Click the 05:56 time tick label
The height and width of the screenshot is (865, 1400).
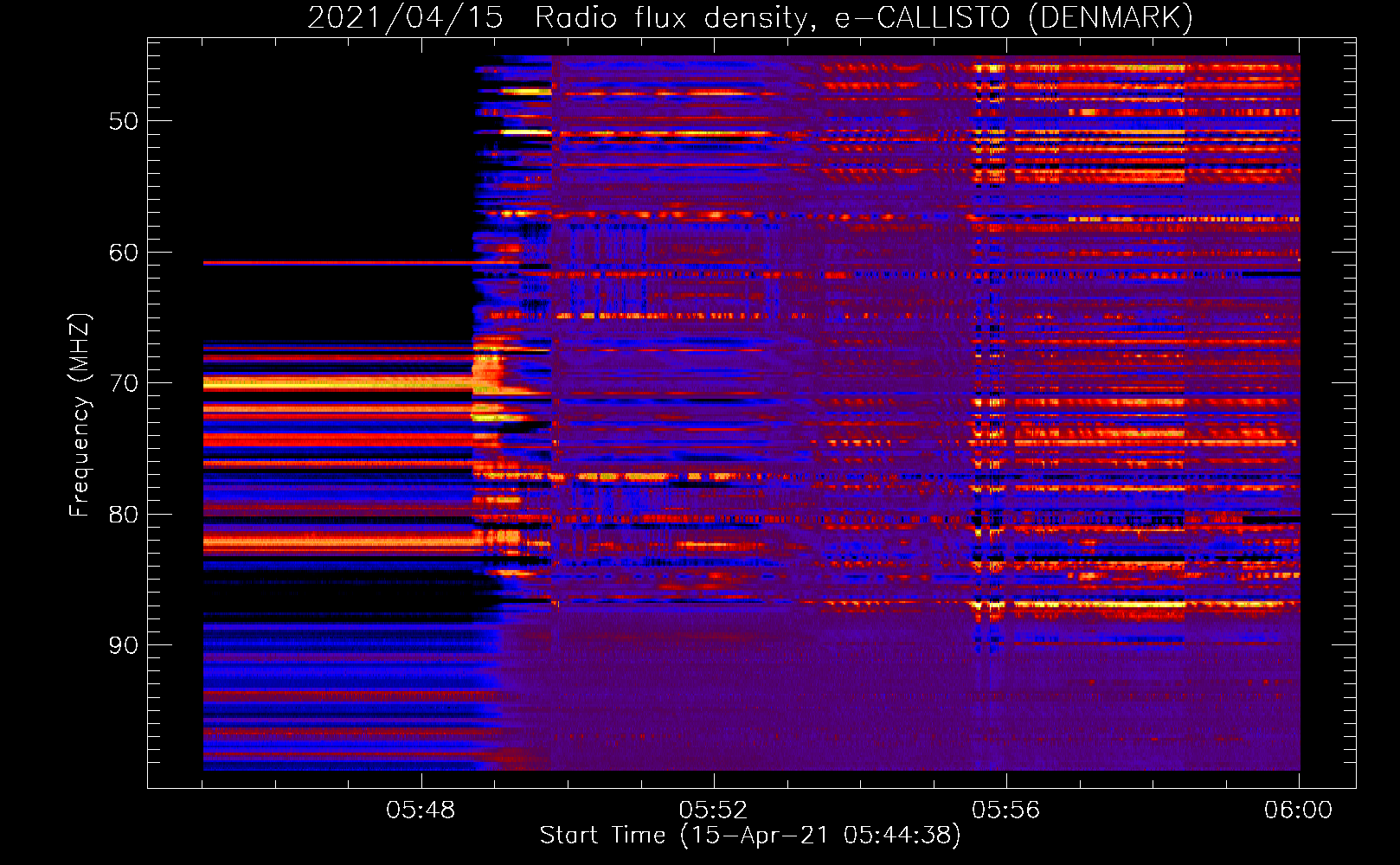tap(1005, 811)
